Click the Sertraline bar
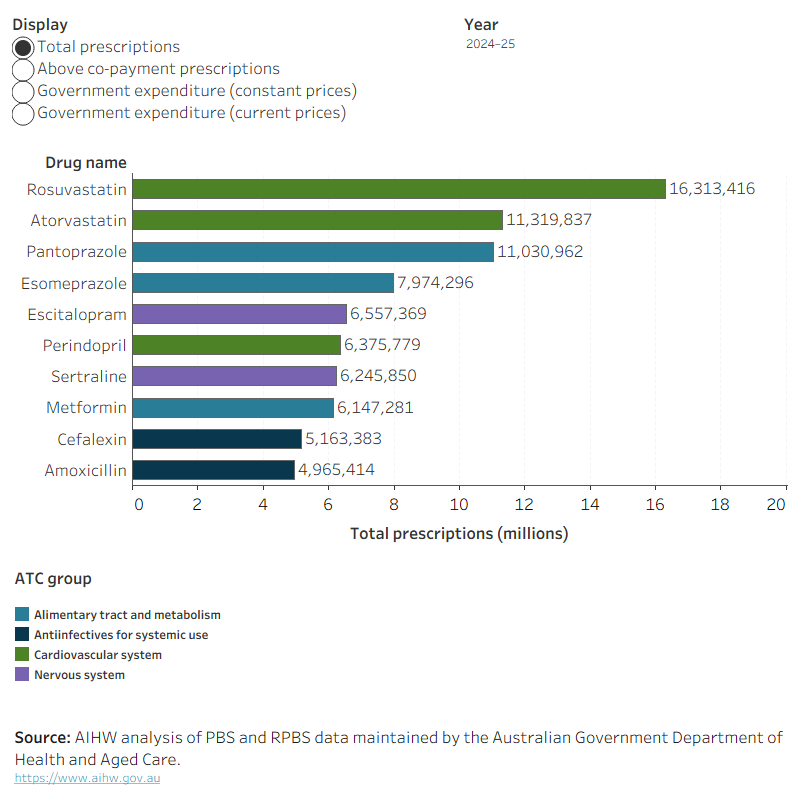Image resolution: width=800 pixels, height=800 pixels. (x=234, y=376)
